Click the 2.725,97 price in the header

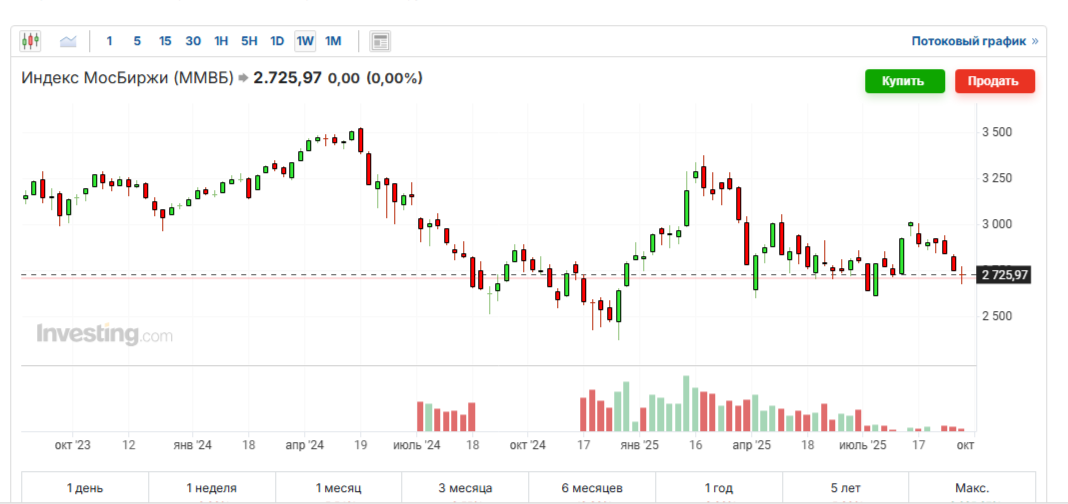click(287, 78)
